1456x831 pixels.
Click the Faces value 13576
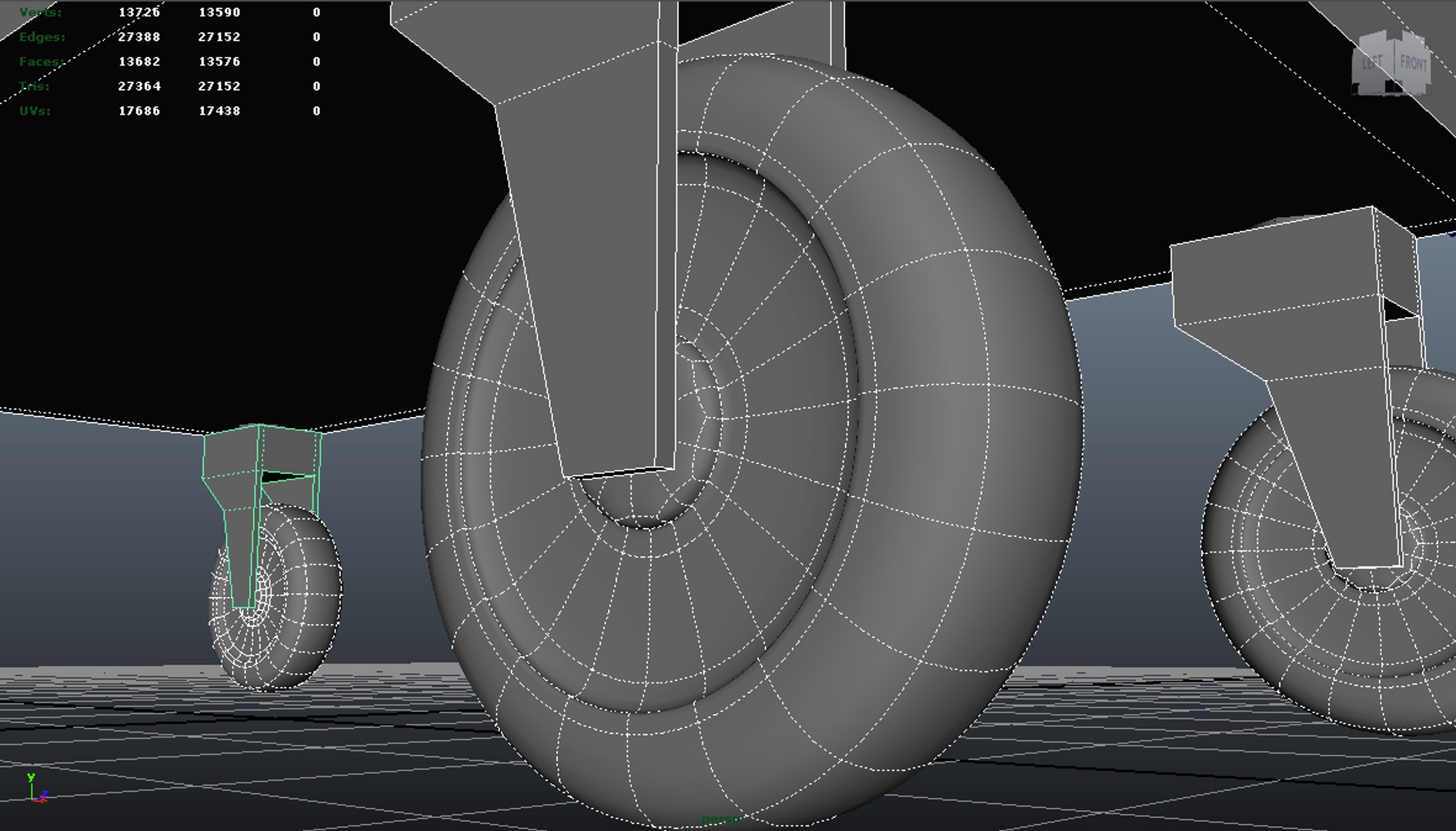[x=219, y=62]
